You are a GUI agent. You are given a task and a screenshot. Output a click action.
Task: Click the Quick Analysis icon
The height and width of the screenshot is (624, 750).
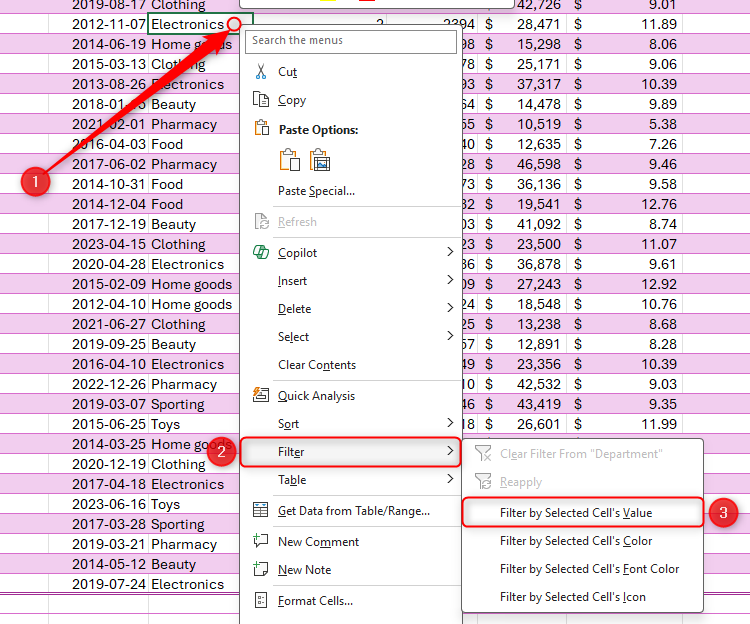[261, 396]
